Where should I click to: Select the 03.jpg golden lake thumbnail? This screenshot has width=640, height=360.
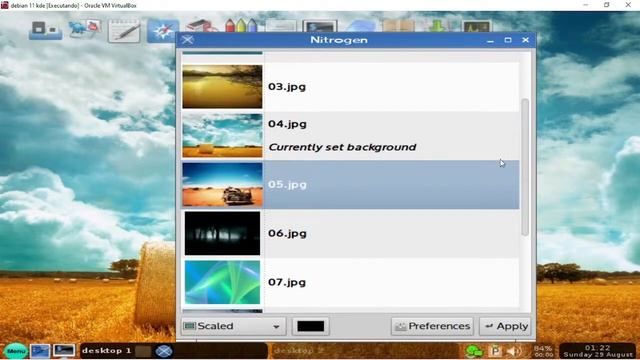coord(222,87)
